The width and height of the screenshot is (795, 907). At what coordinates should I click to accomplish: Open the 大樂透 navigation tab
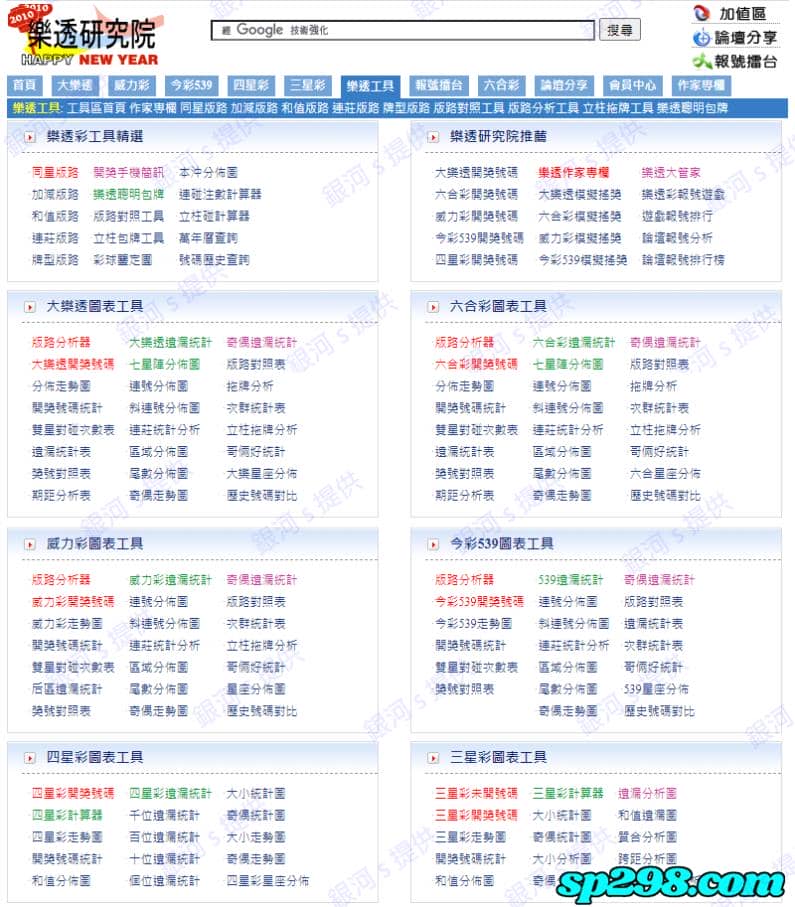click(x=75, y=86)
